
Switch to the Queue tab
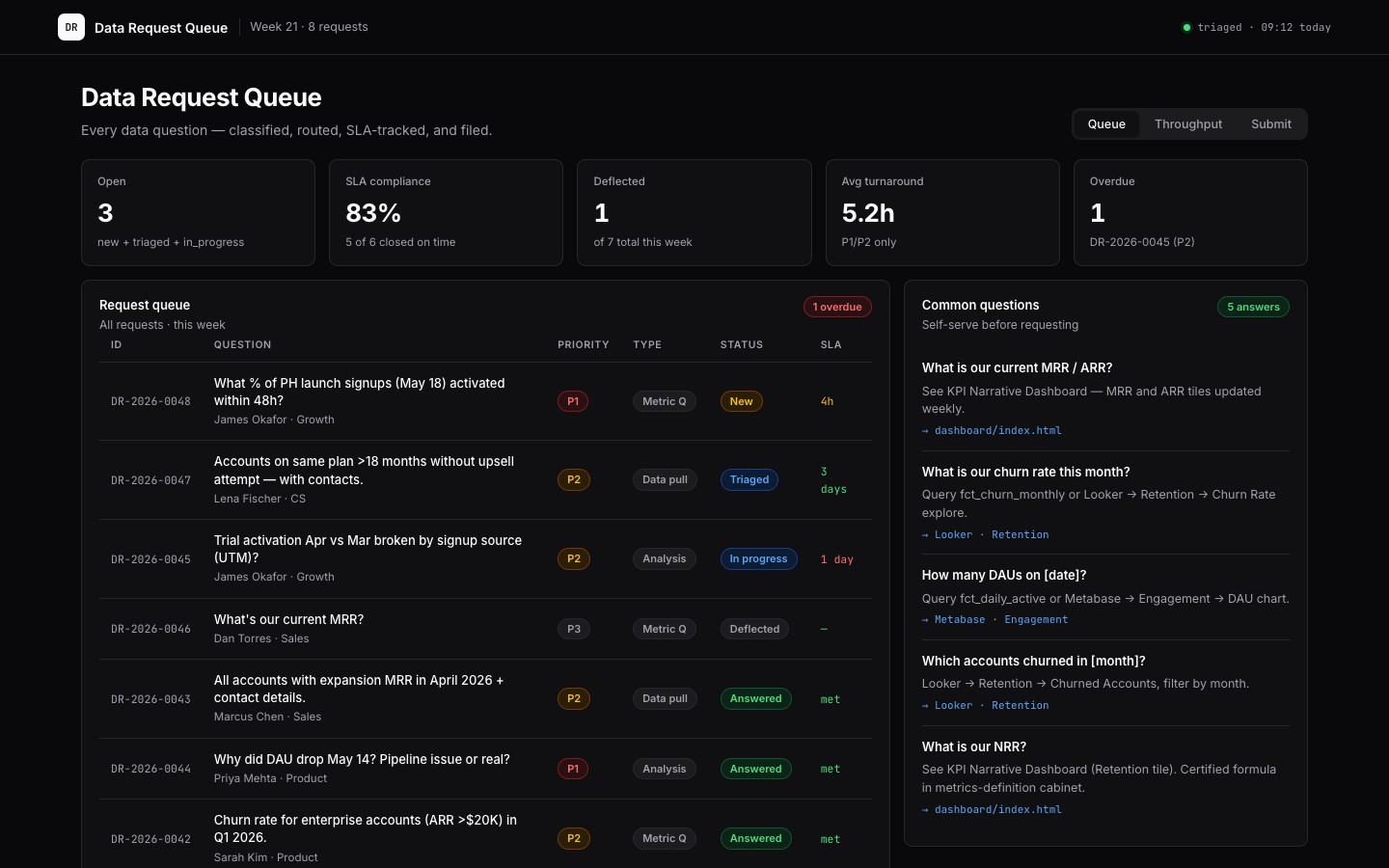(x=1106, y=124)
